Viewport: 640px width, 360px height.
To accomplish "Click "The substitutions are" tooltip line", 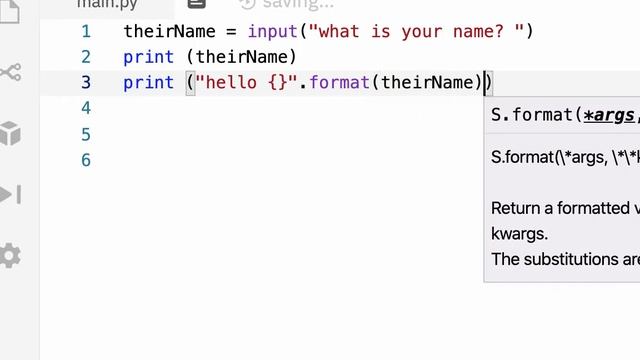I will point(565,259).
